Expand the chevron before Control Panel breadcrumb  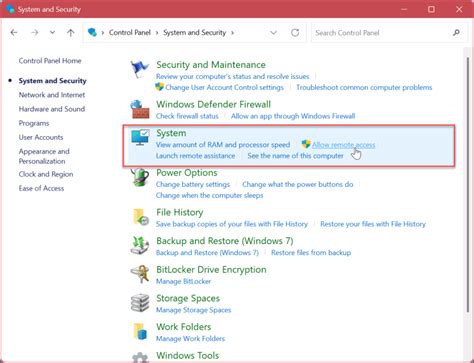pyautogui.click(x=103, y=33)
